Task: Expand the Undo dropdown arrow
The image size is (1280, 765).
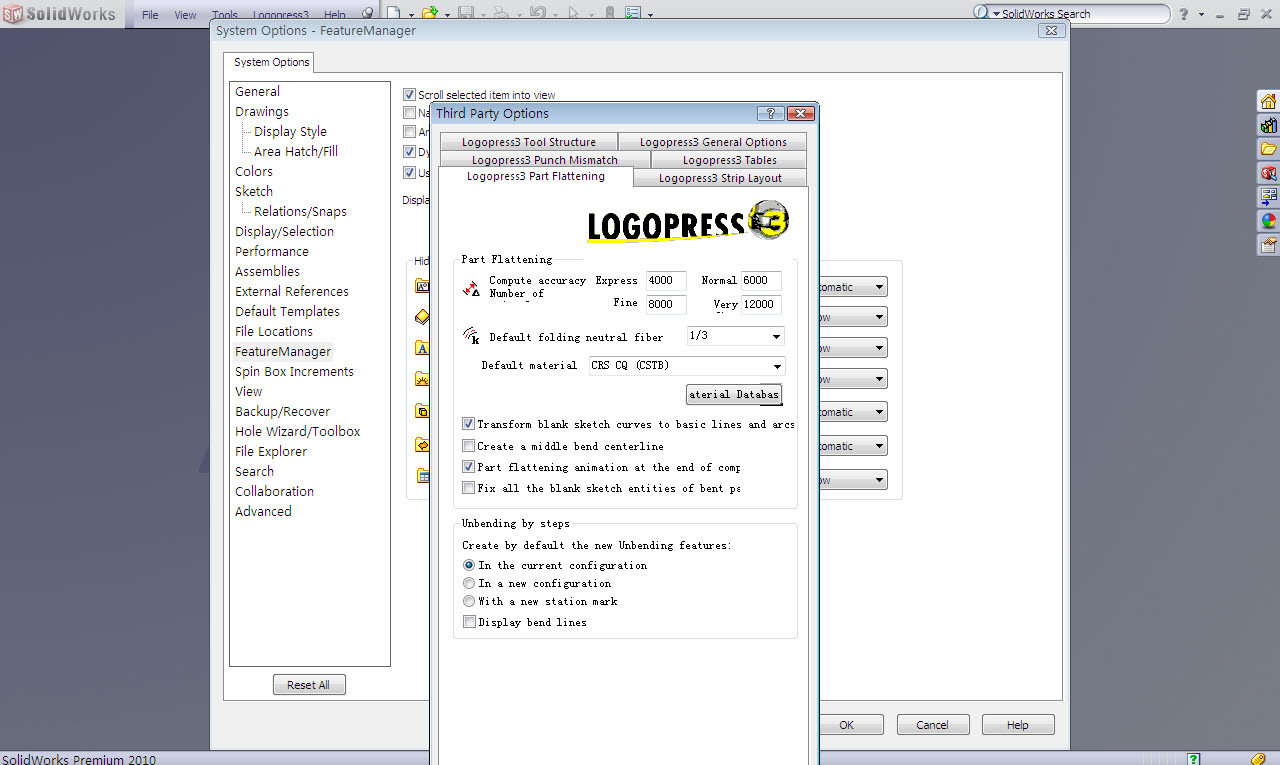Action: pyautogui.click(x=554, y=14)
